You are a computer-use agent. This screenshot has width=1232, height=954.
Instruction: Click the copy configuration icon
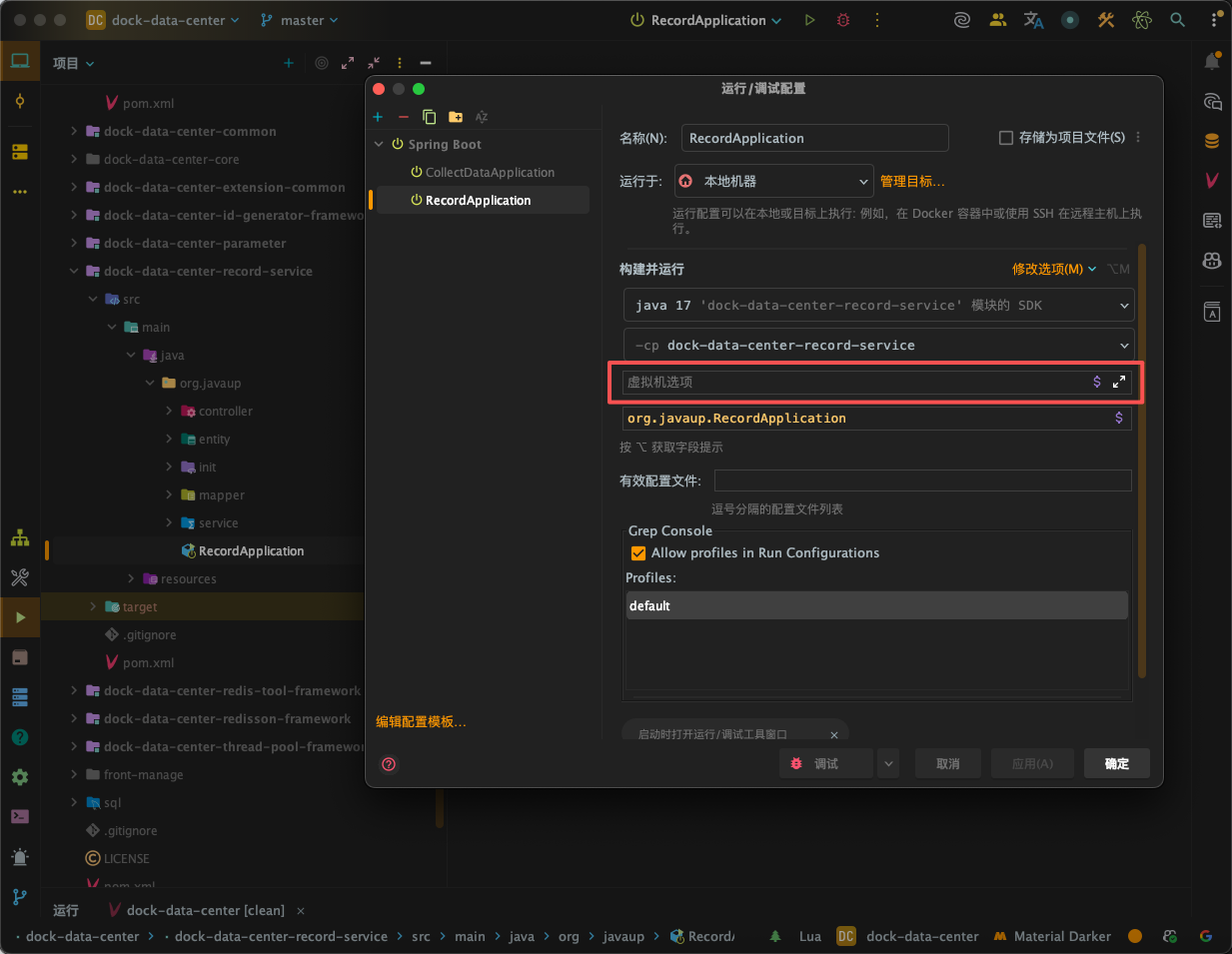click(x=430, y=117)
